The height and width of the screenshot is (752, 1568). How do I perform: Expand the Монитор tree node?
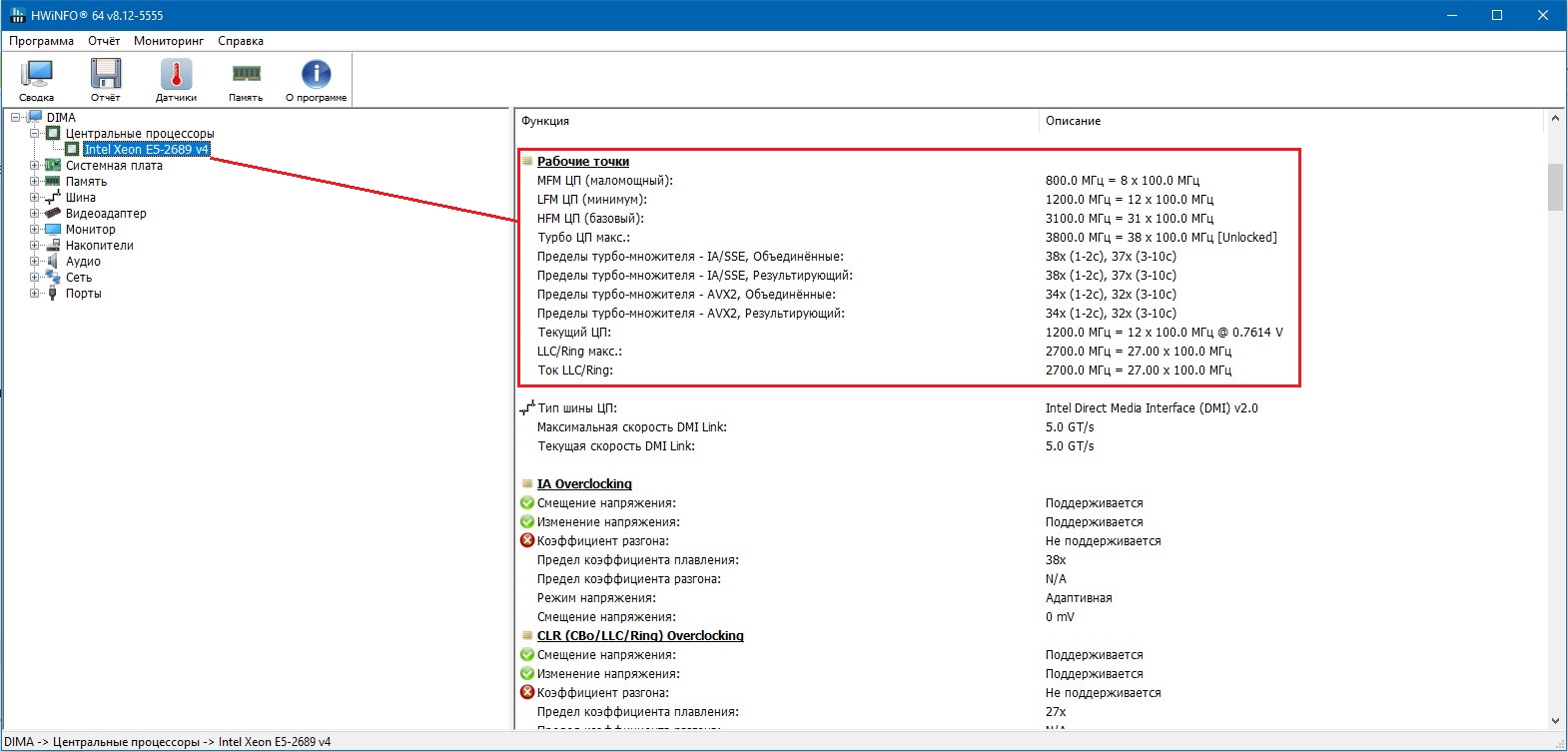[34, 229]
